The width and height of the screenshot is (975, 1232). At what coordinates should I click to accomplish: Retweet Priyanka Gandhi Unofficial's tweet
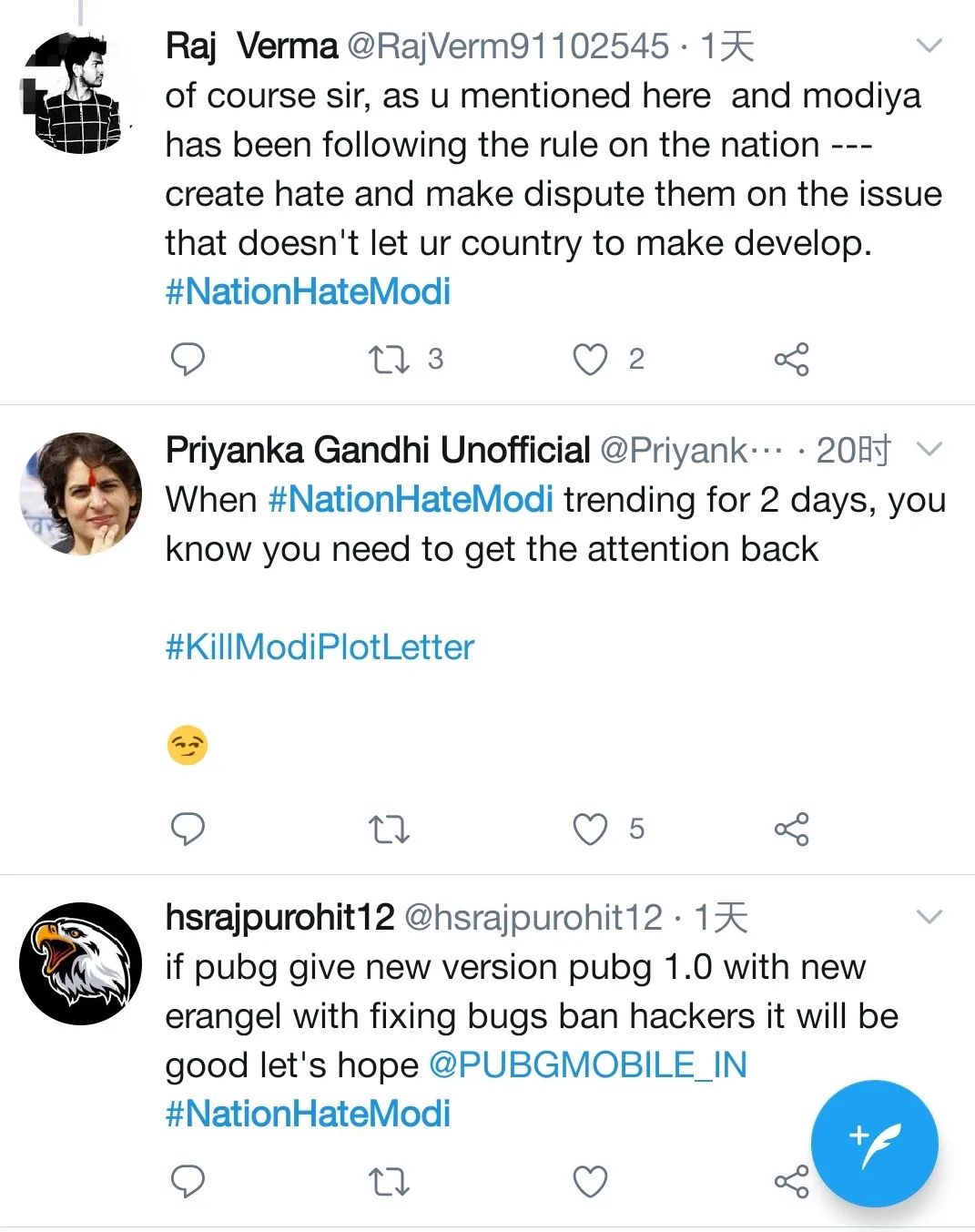tap(389, 829)
